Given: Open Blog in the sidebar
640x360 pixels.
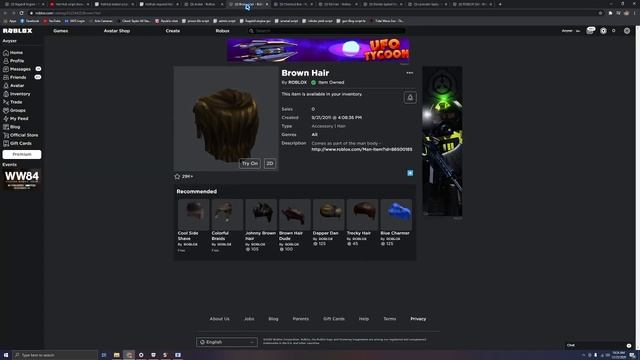Looking at the screenshot, I should tap(12, 127).
